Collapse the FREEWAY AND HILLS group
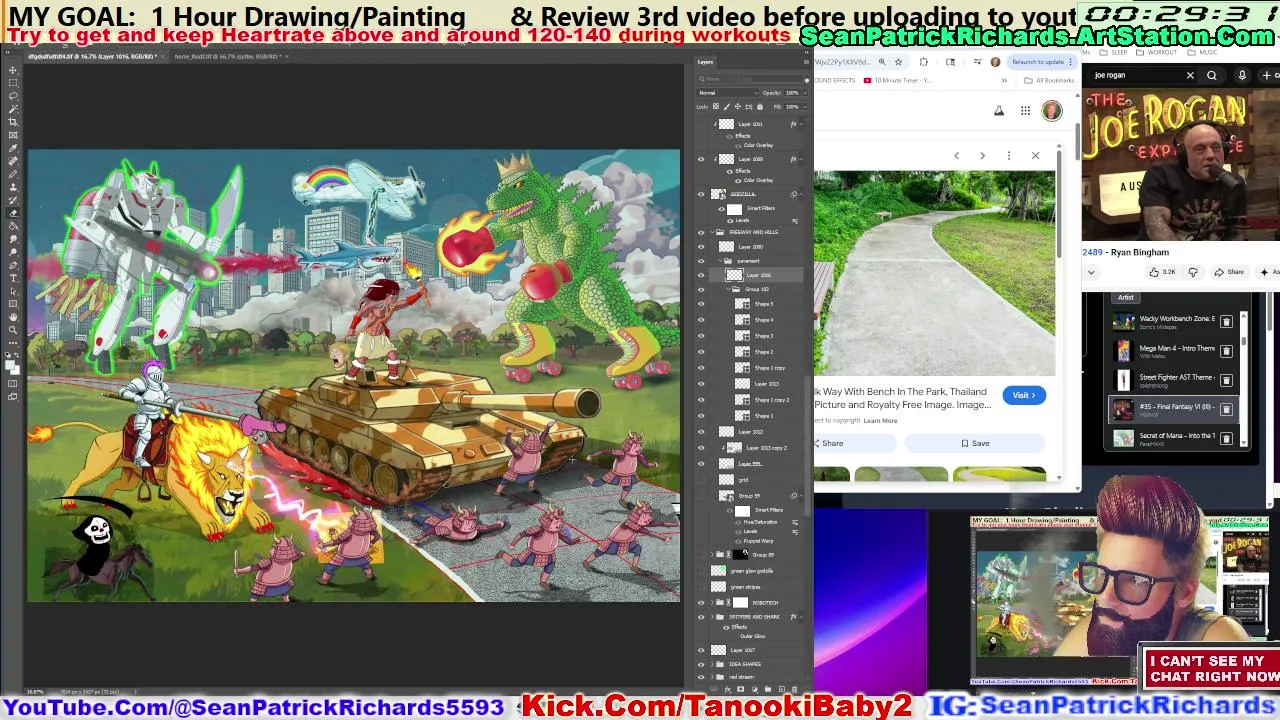The height and width of the screenshot is (720, 1280). [712, 232]
